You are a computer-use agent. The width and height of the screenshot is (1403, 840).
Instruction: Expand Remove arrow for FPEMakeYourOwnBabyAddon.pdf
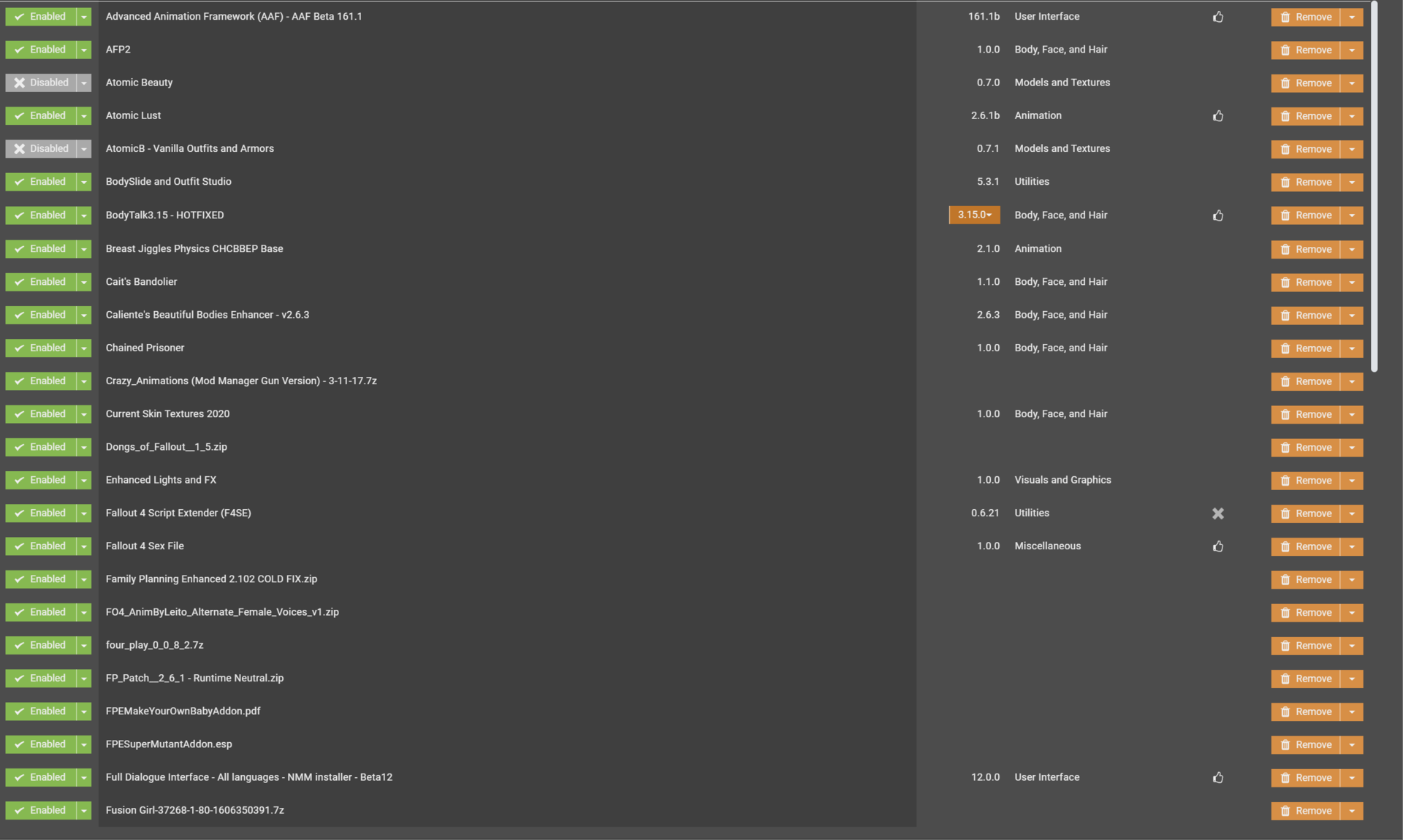click(x=1352, y=711)
